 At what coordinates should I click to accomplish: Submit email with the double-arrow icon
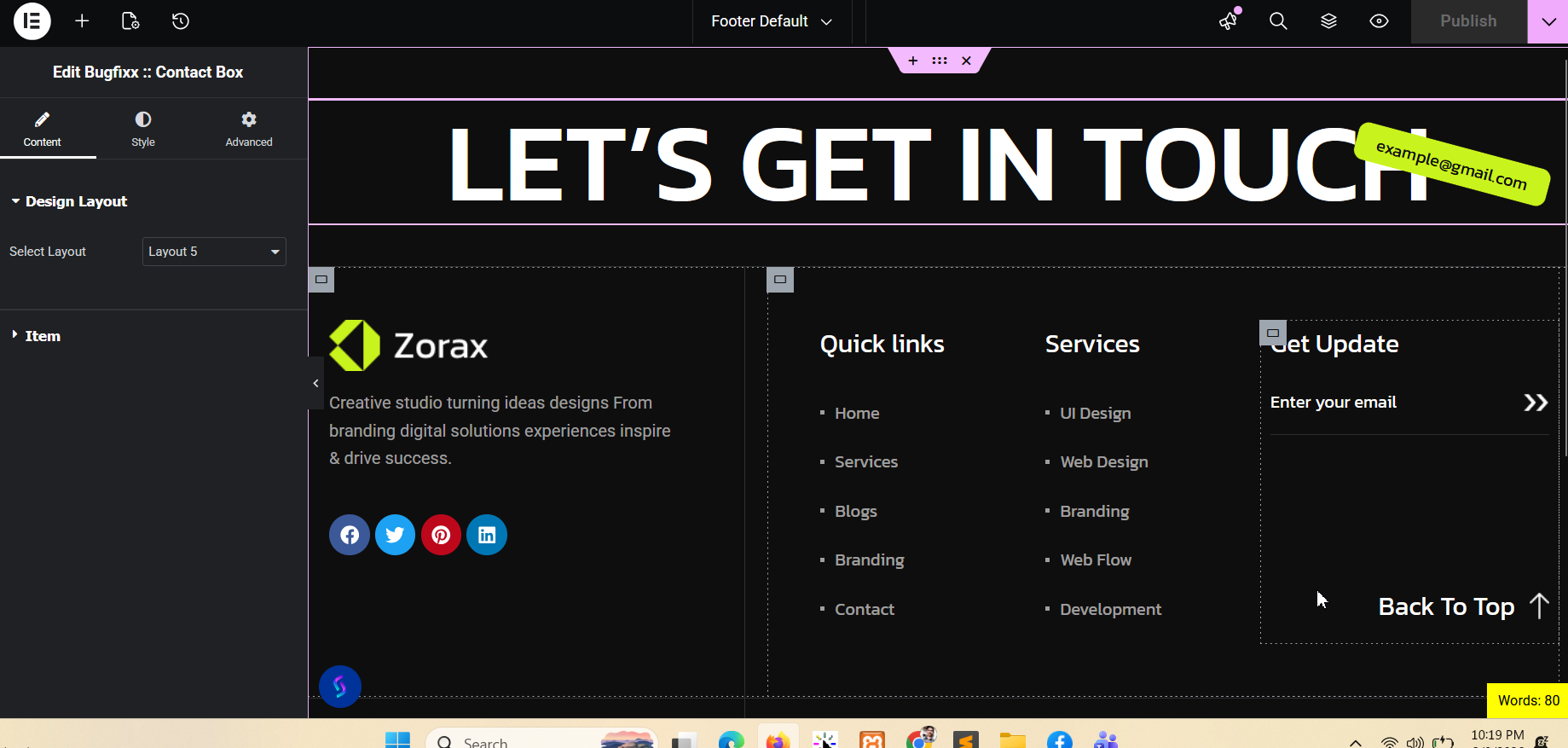[1536, 403]
